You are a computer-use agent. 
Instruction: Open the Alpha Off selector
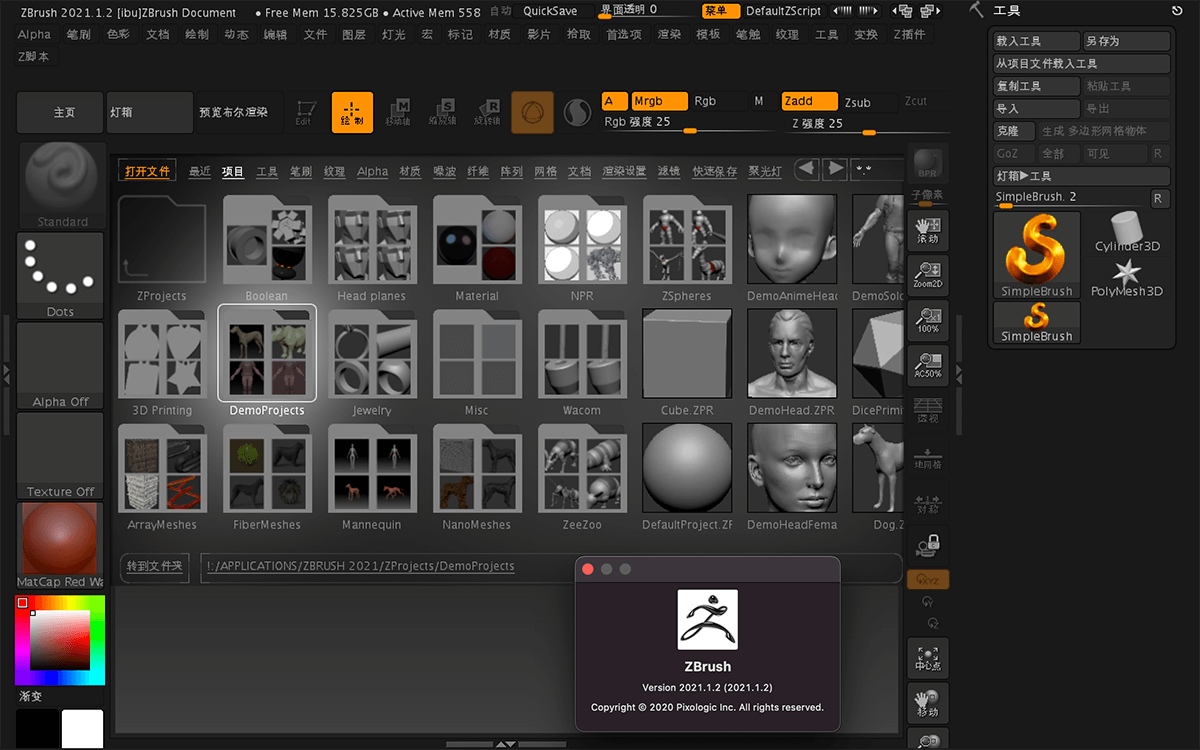tap(60, 365)
